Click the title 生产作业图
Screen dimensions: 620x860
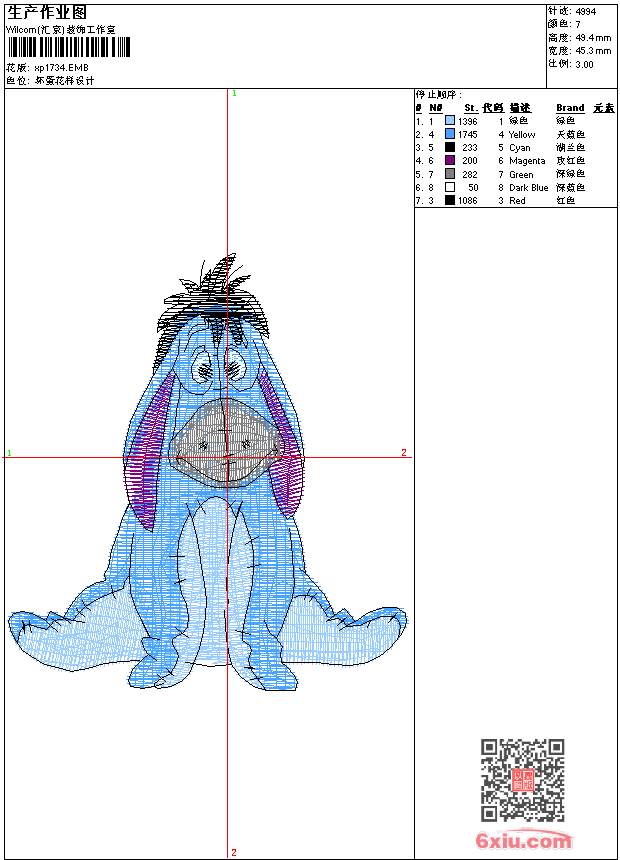click(47, 13)
